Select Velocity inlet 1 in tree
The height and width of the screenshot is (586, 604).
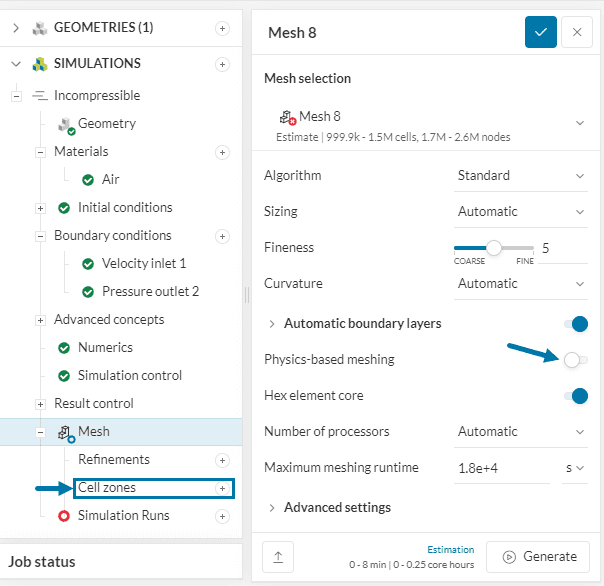tap(144, 264)
